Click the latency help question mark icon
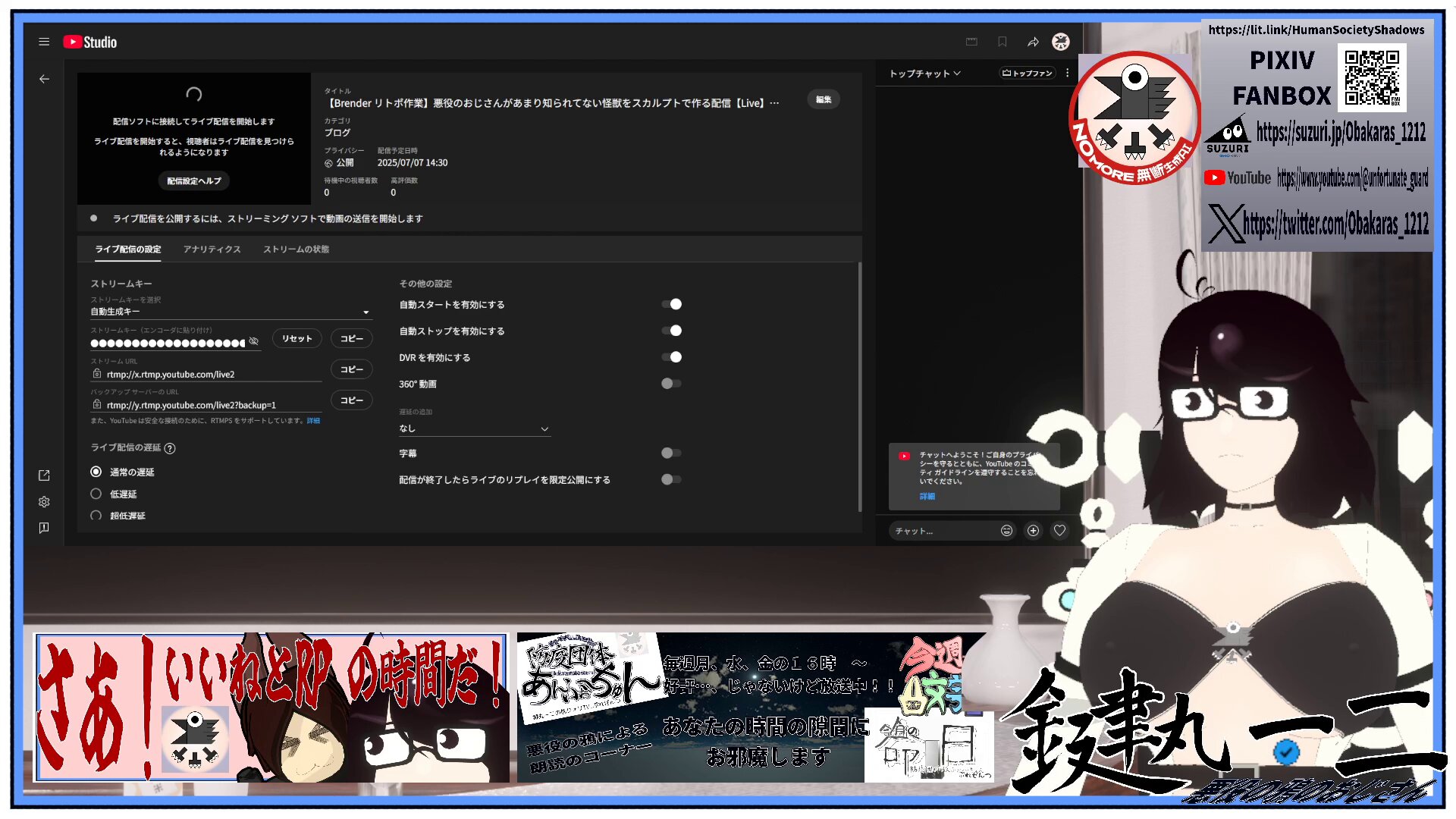1456x819 pixels. pyautogui.click(x=170, y=448)
